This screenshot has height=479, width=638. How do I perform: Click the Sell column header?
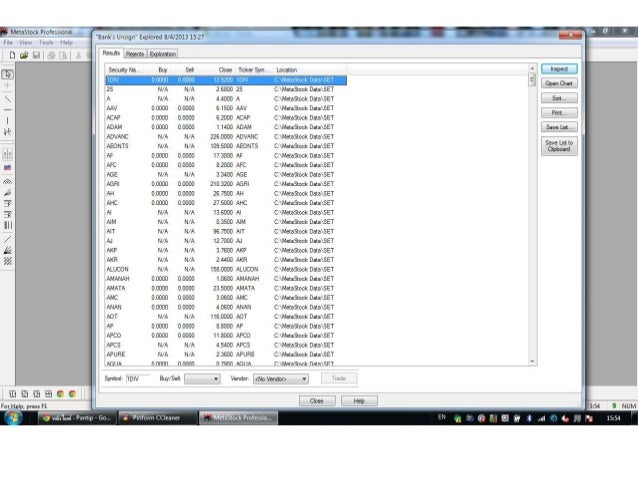[183, 70]
